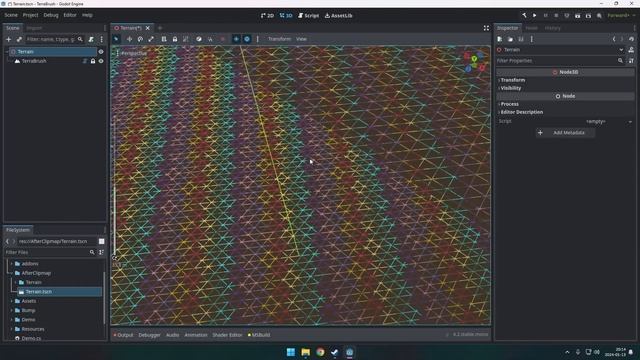Select the TerraBrush node in scene tree

click(34, 61)
